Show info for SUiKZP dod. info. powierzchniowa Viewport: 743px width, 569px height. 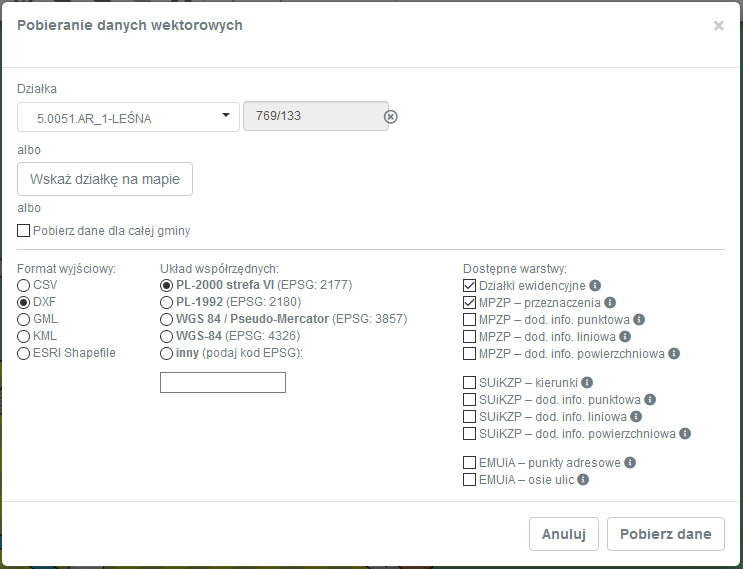684,433
